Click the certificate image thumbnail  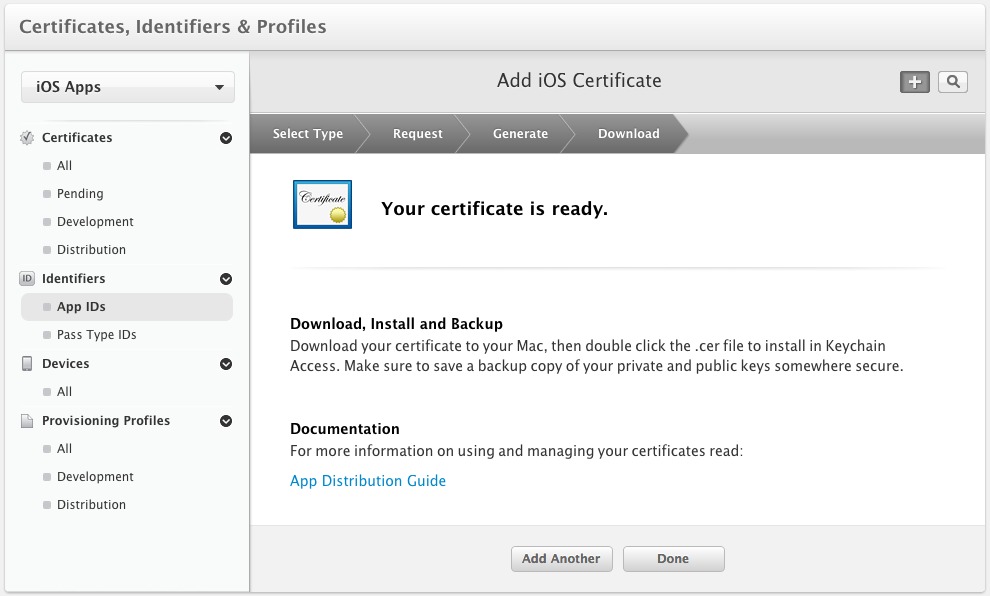[x=322, y=205]
